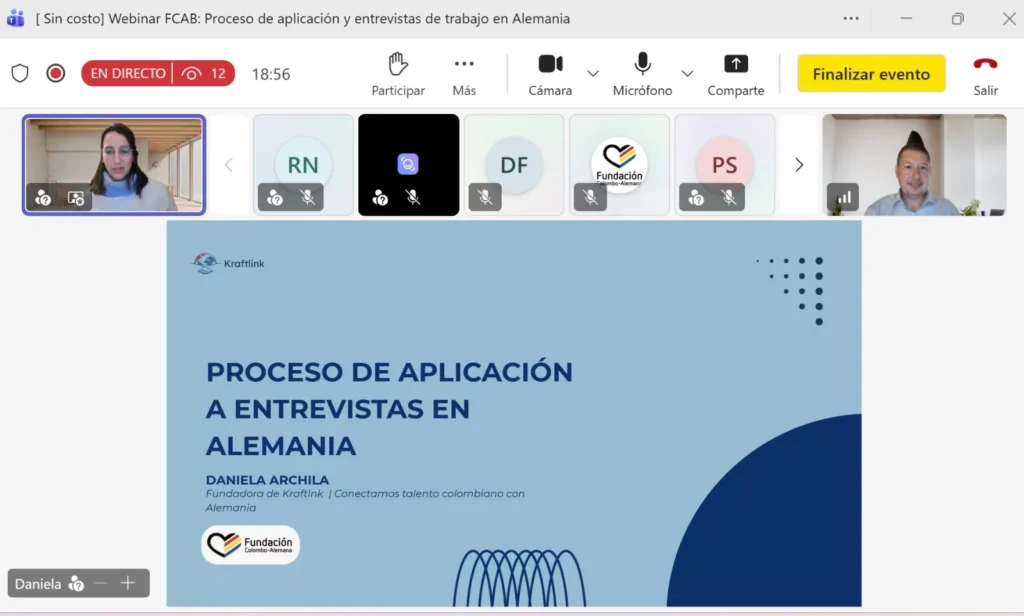Click the shield security icon
The height and width of the screenshot is (616, 1024).
click(x=20, y=73)
